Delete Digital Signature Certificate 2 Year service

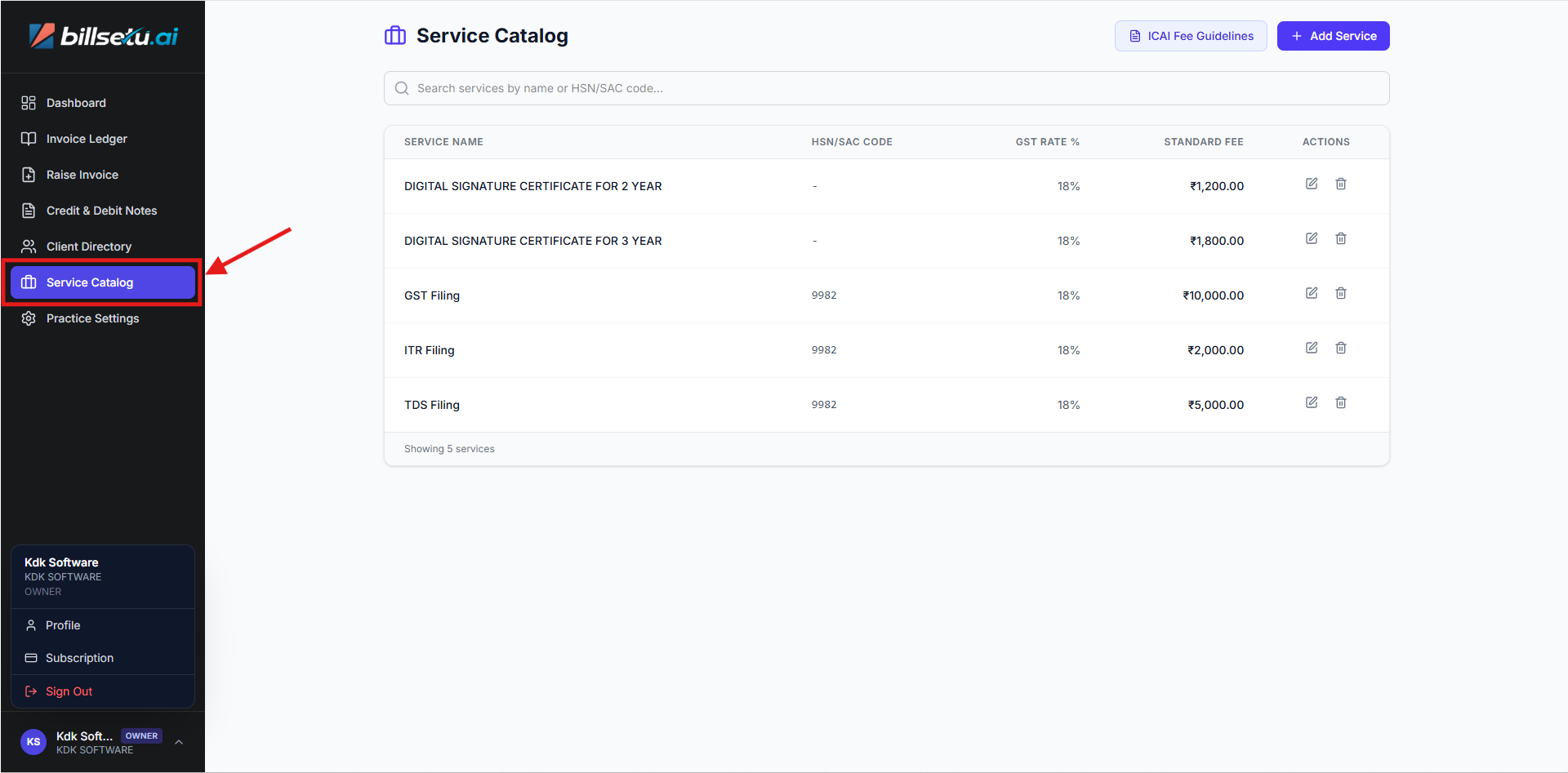1340,184
